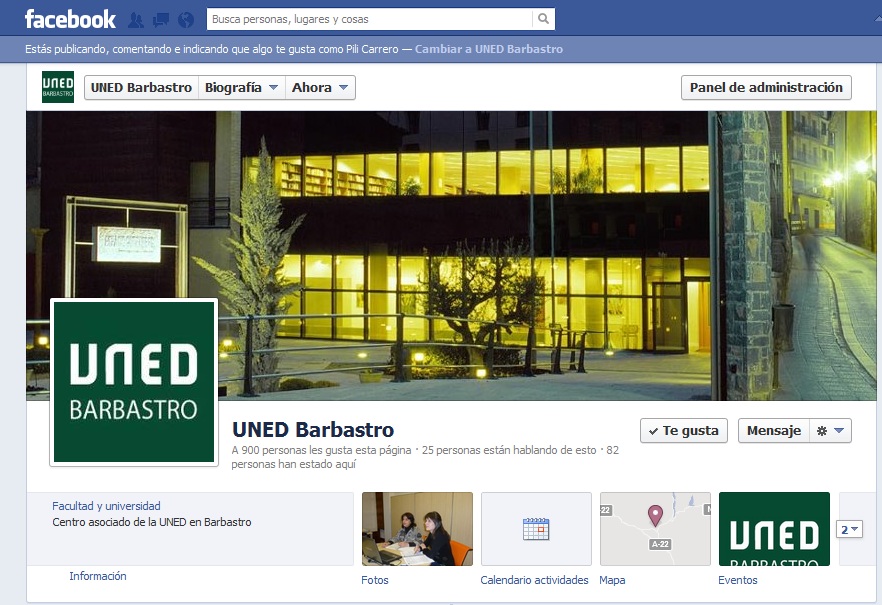This screenshot has height=605, width=882.
Task: Open the Fotos thumbnail
Action: (417, 529)
